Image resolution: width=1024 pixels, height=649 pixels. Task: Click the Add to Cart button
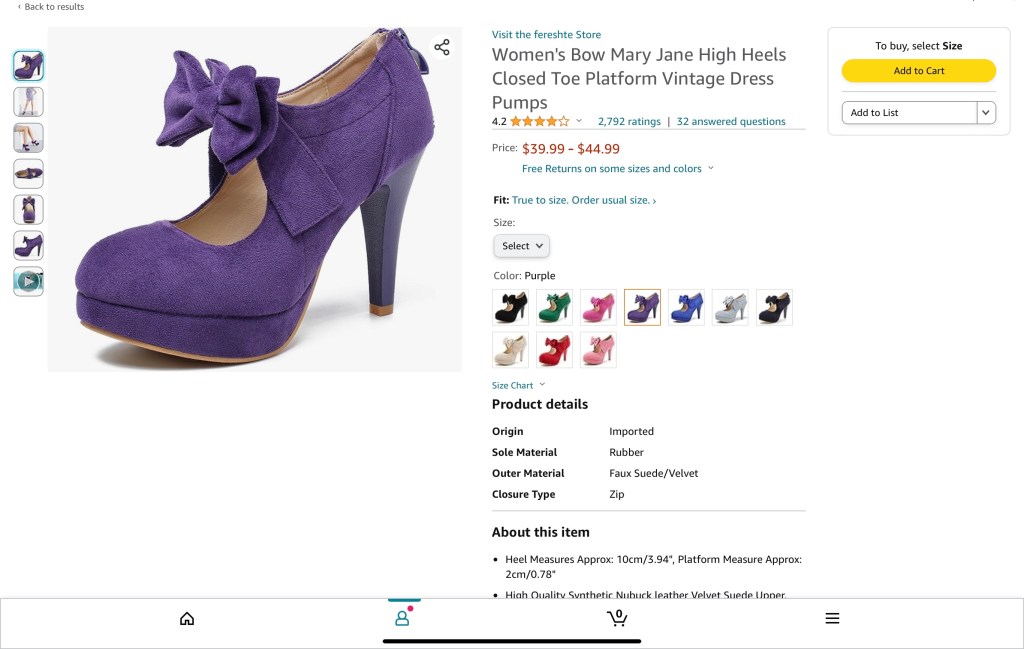tap(918, 71)
